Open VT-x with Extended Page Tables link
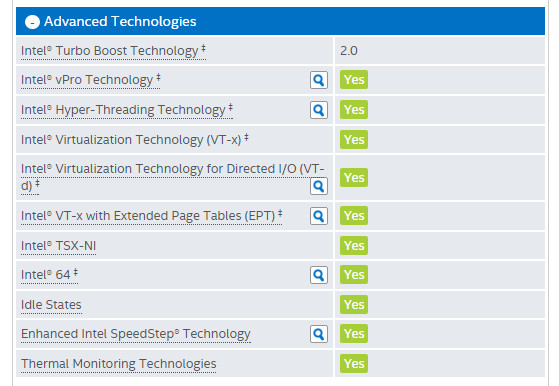Screen dimensions: 559x386 coord(152,216)
